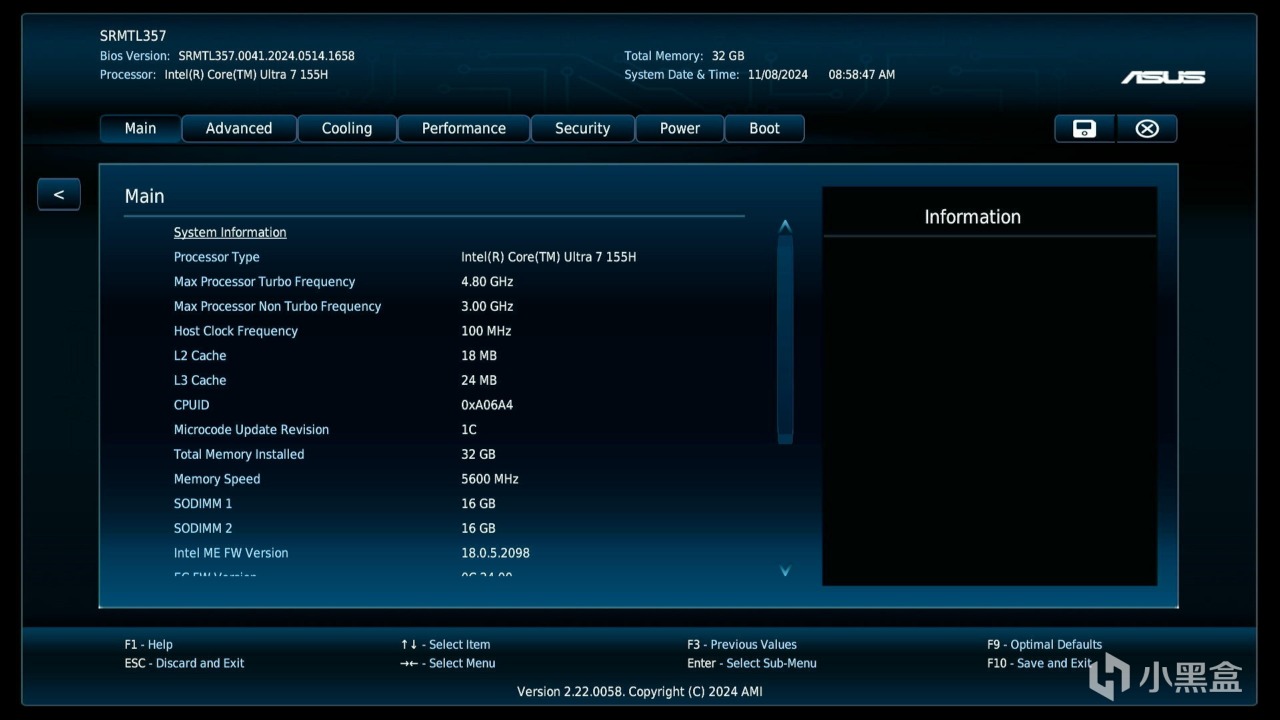Click the exit X circle icon
The image size is (1280, 720).
(1147, 128)
